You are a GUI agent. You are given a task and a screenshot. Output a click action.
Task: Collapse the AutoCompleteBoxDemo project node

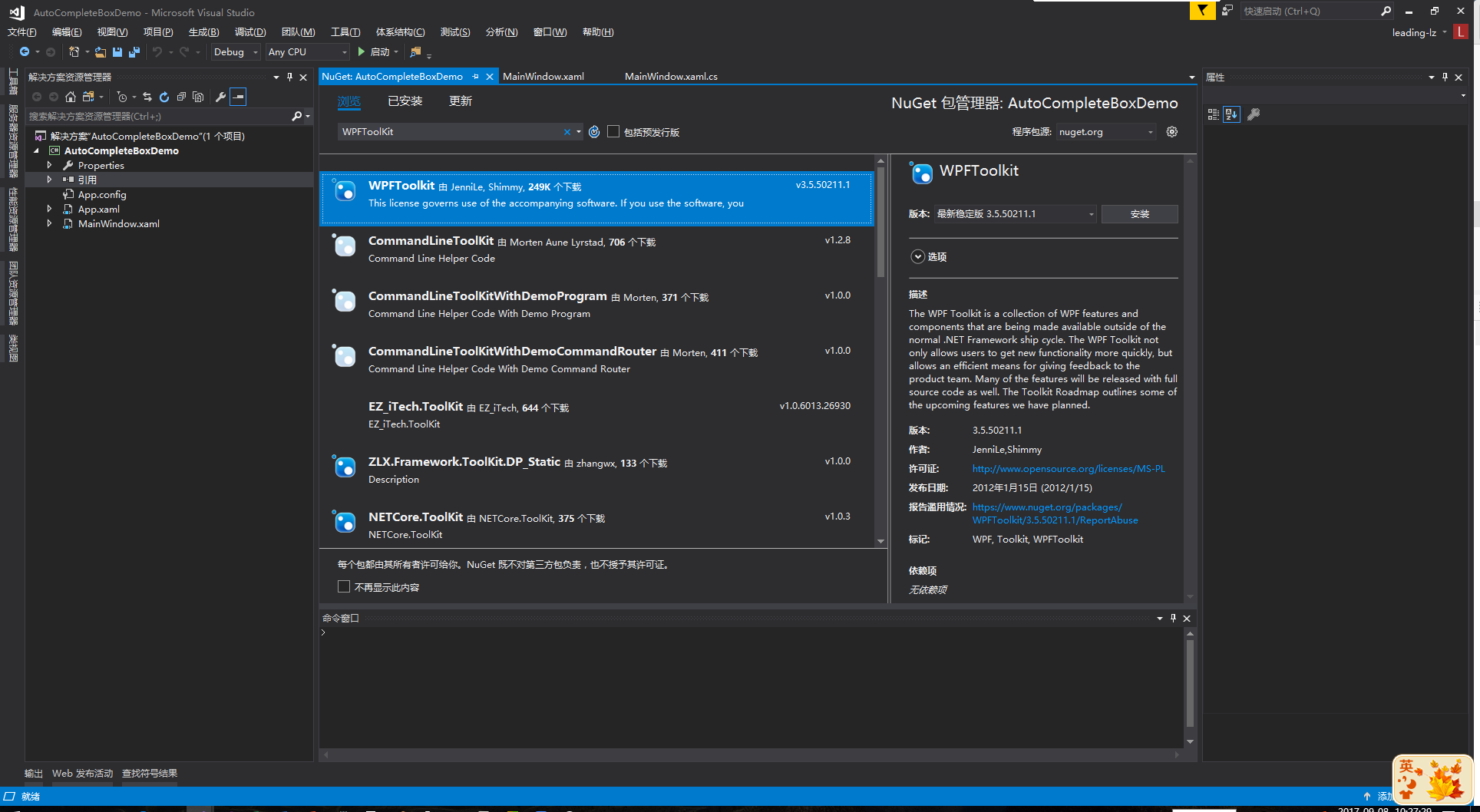[x=36, y=151]
